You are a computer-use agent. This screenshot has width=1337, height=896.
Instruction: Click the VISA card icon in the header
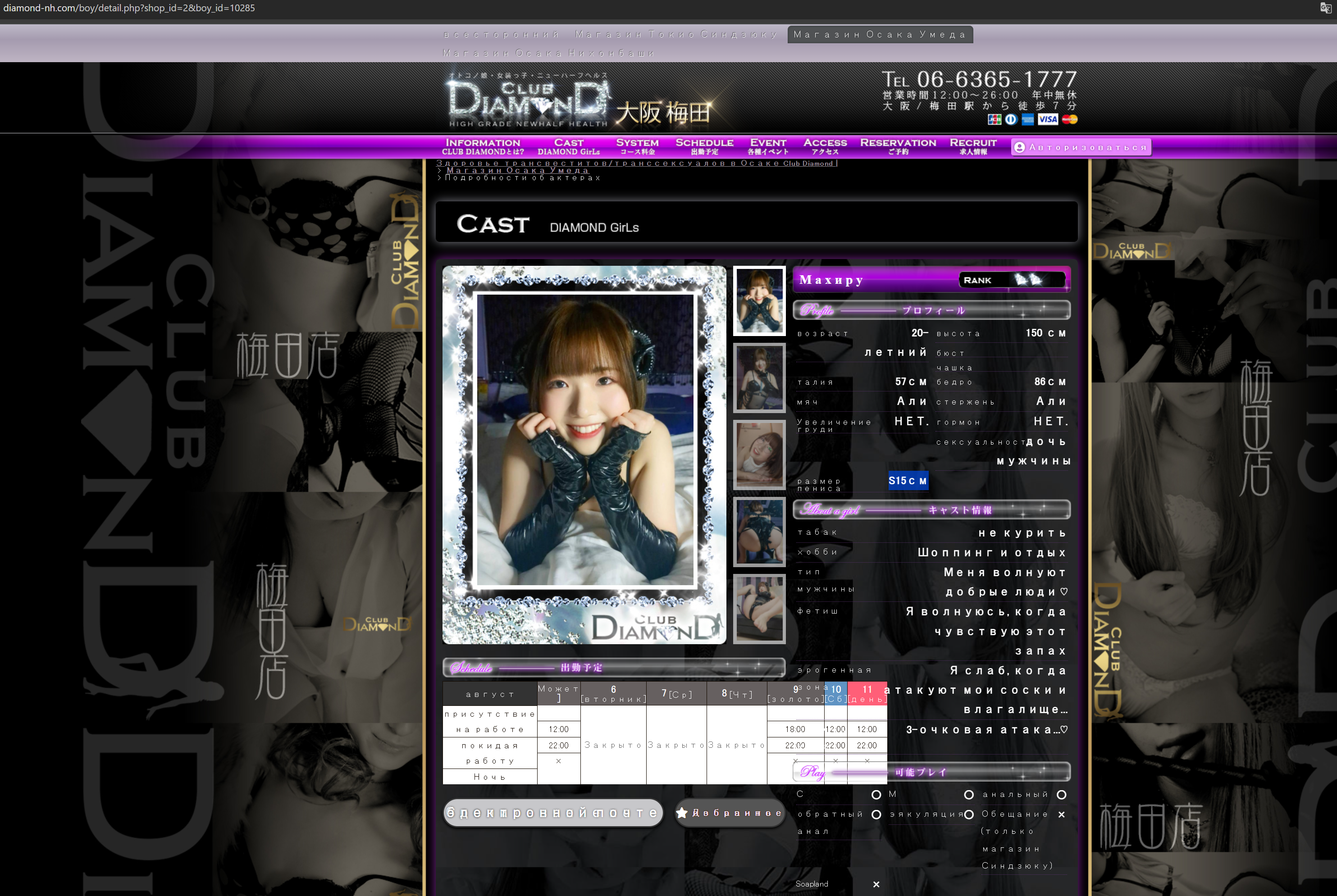coord(1048,119)
